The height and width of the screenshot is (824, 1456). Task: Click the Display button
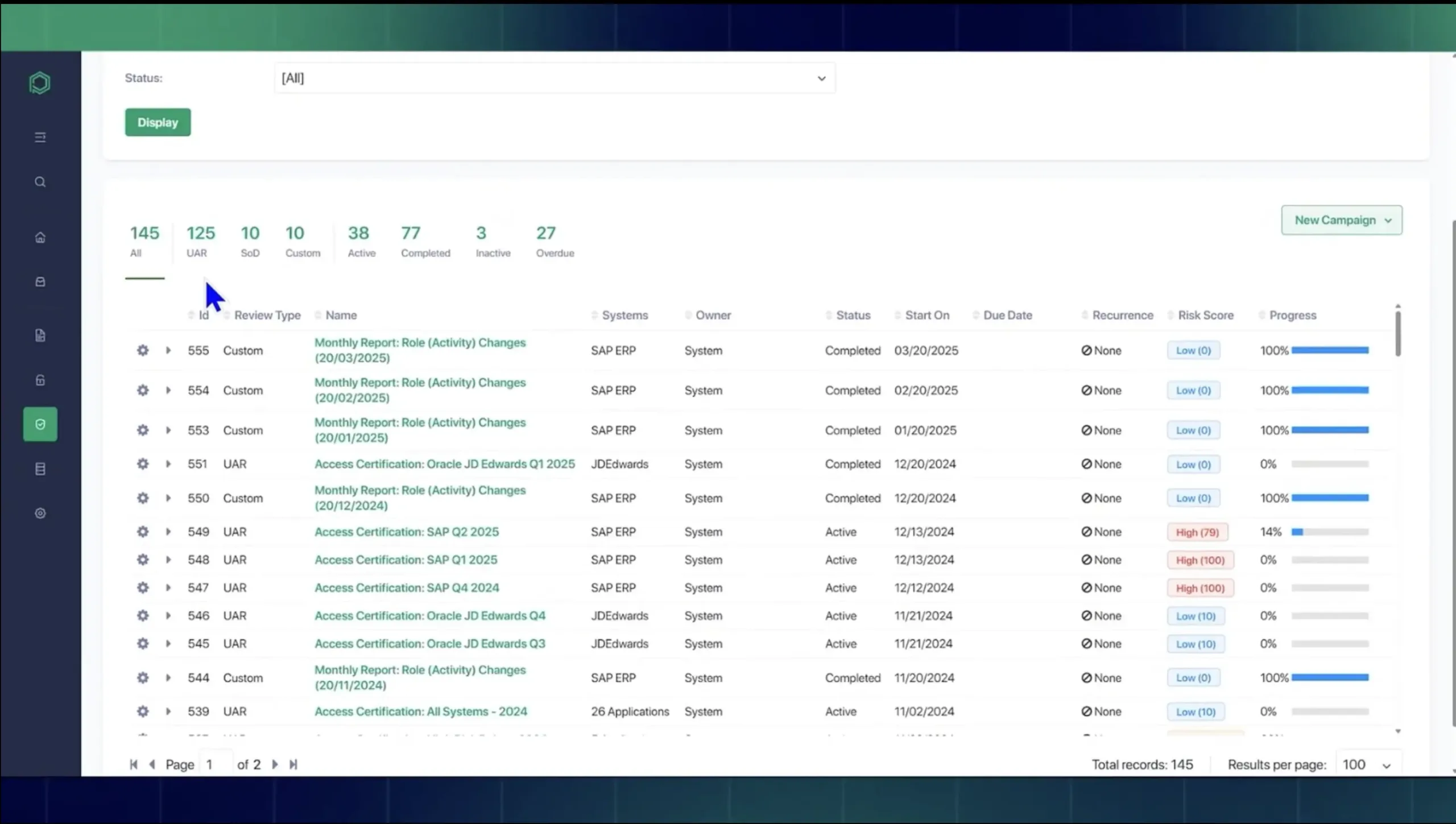click(x=158, y=122)
